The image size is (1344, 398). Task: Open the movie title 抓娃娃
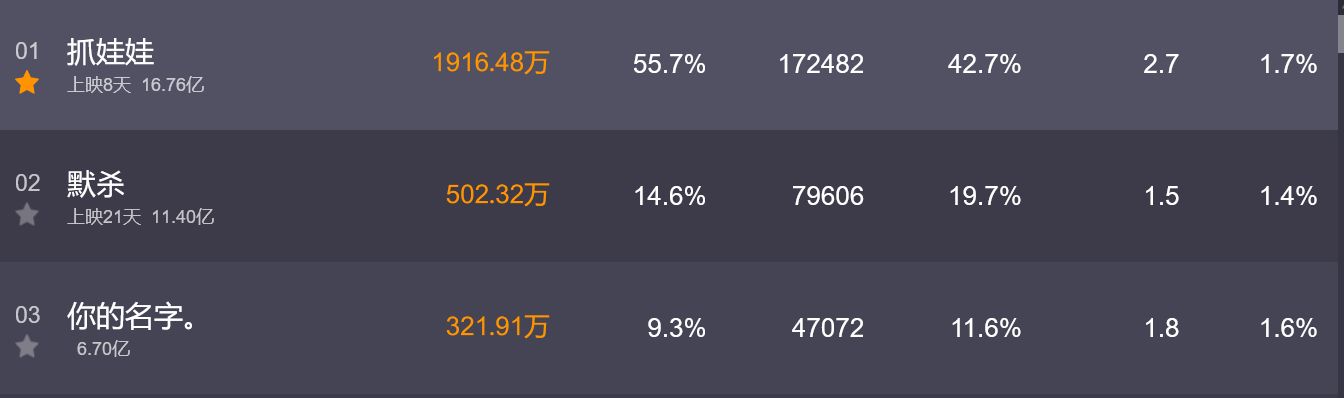pos(110,52)
